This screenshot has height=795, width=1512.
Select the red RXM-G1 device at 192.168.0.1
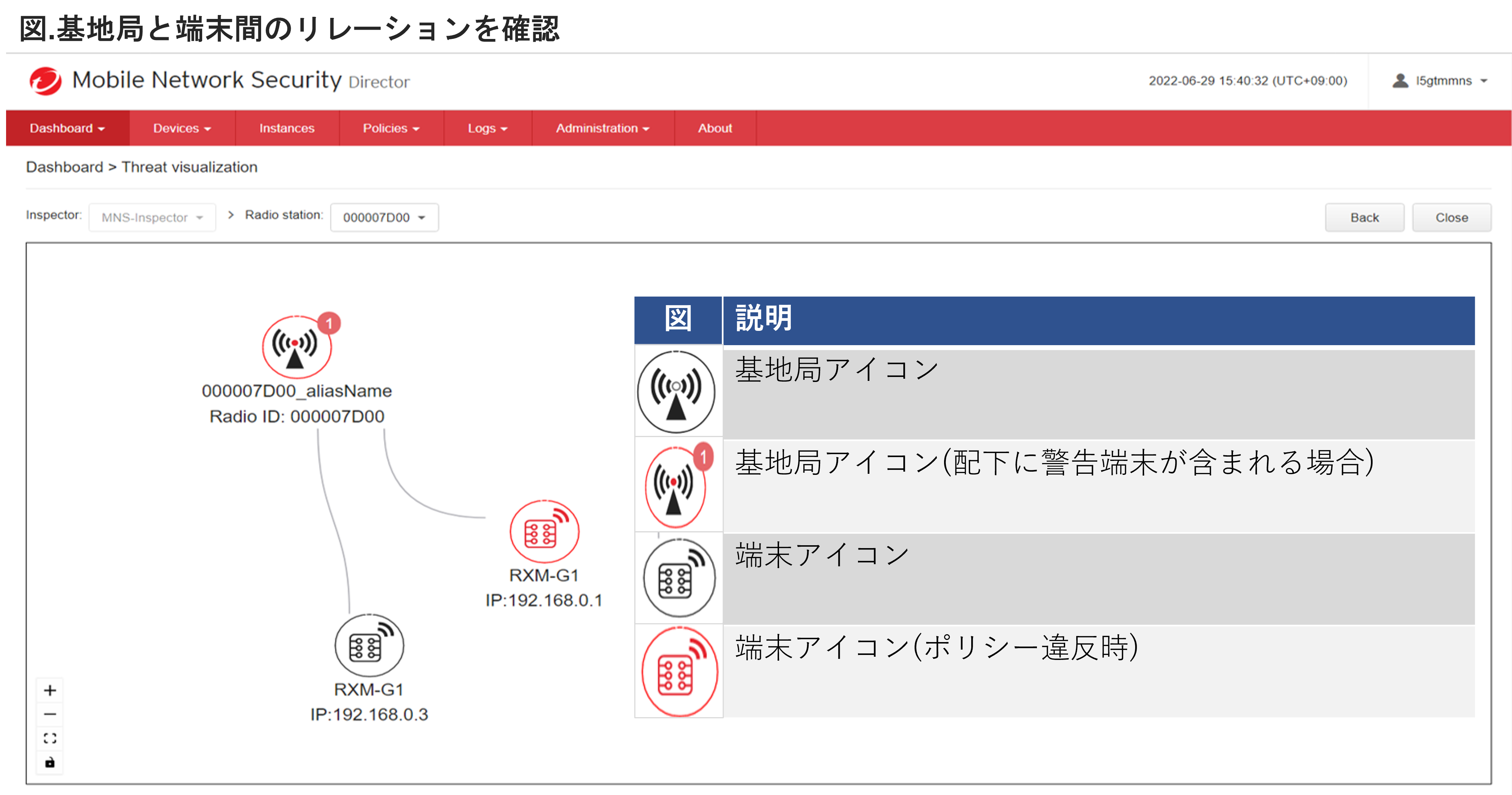(544, 531)
